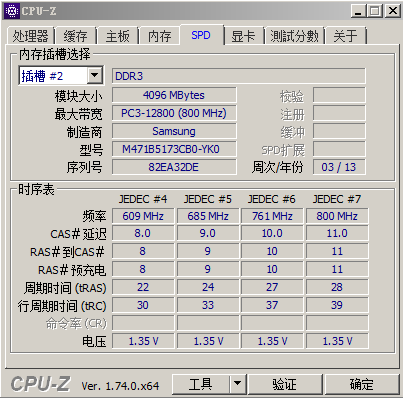The height and width of the screenshot is (398, 403).
Task: Select the 609 MHz frequency cell
Action: pyautogui.click(x=143, y=216)
